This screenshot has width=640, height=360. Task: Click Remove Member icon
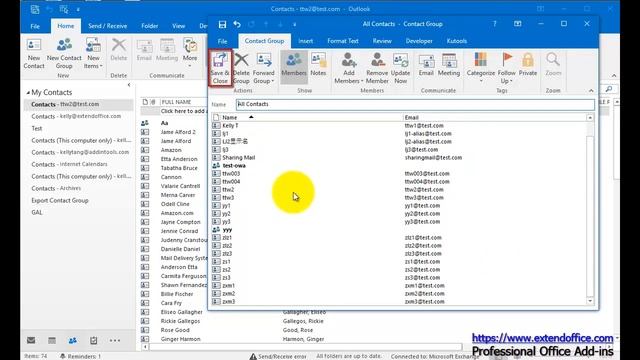point(377,68)
